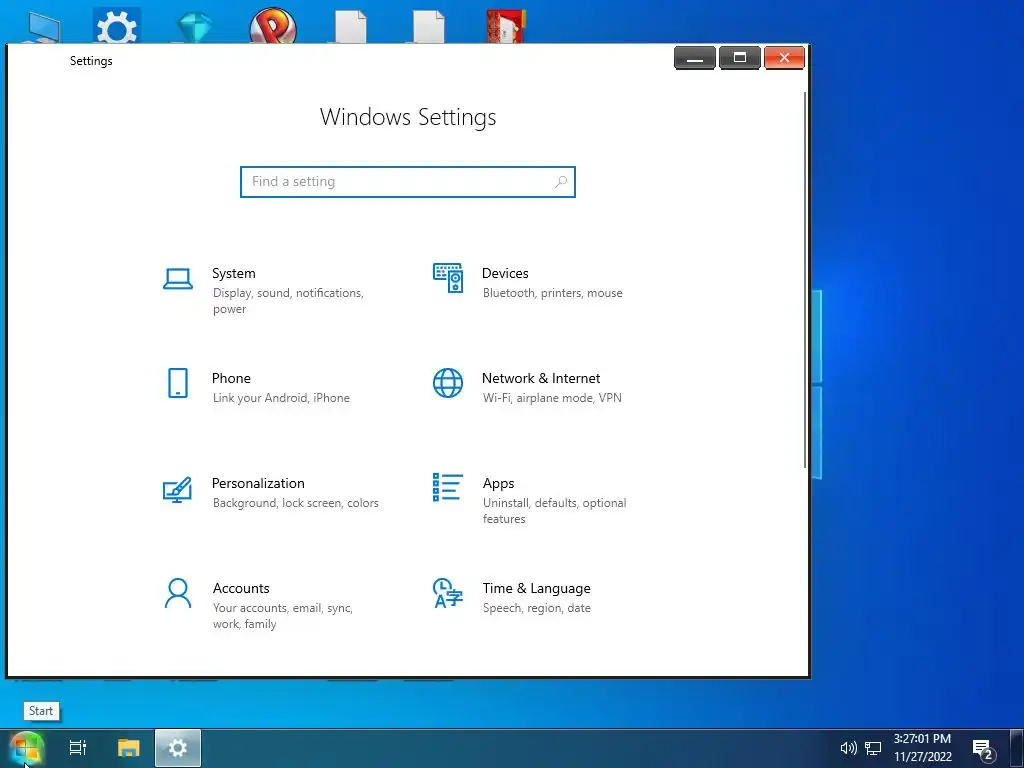Image resolution: width=1024 pixels, height=768 pixels.
Task: Open the Time & Language icon
Action: point(448,593)
